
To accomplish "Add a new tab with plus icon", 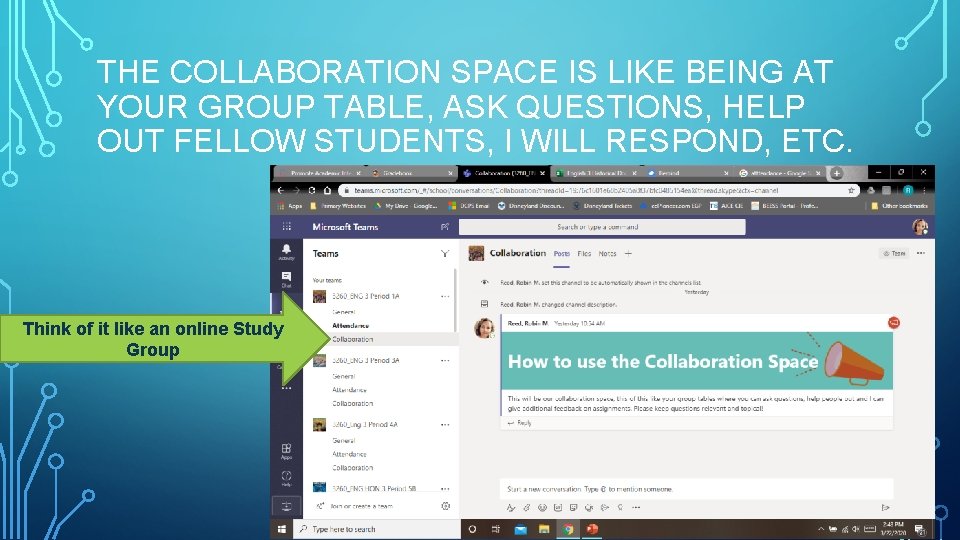I will [x=628, y=253].
